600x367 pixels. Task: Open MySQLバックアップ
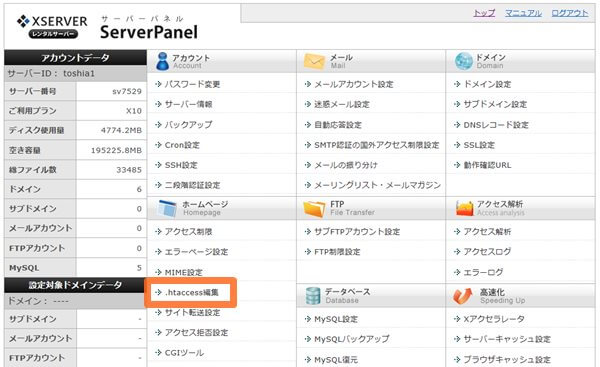click(352, 339)
